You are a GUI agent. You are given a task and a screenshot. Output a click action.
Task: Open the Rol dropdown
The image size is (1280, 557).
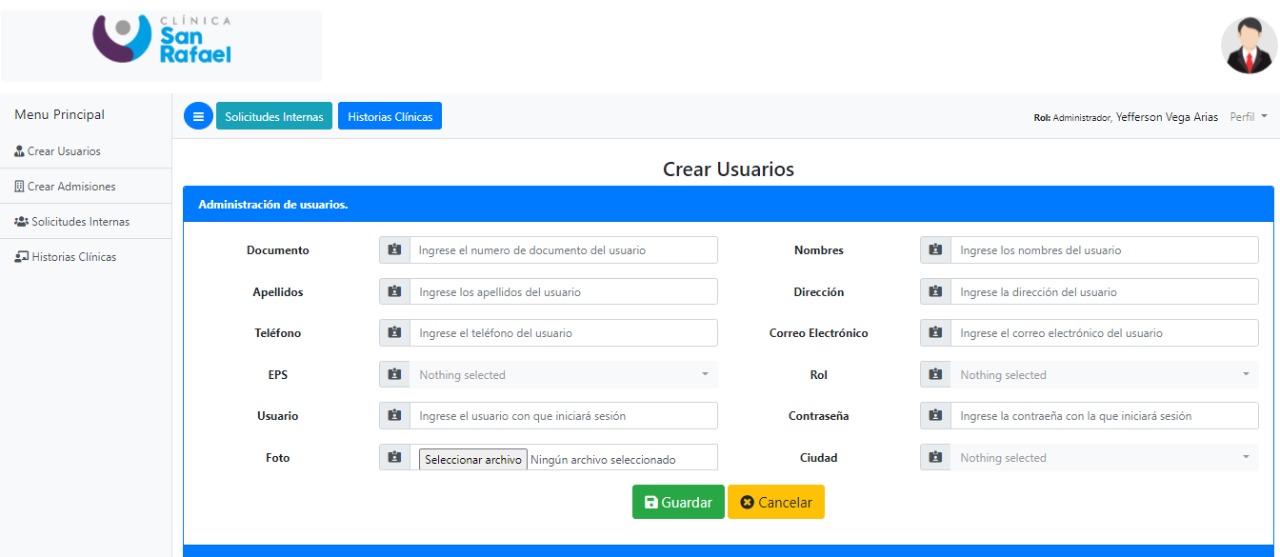pyautogui.click(x=1103, y=375)
